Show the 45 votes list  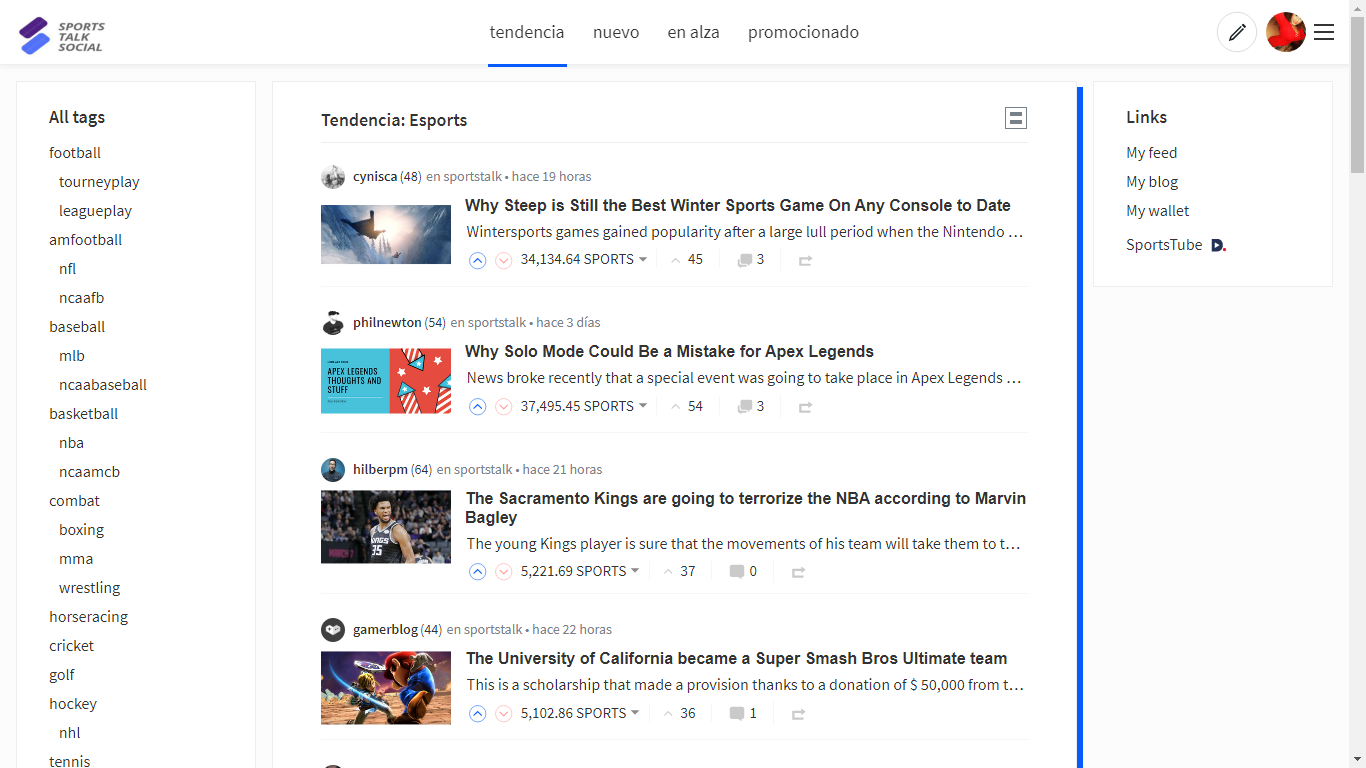click(x=687, y=260)
